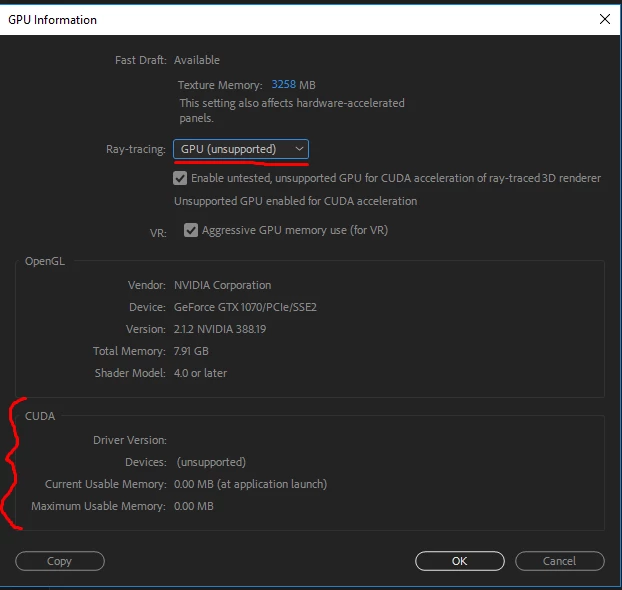This screenshot has width=622, height=590.
Task: Toggle Aggressive GPU memory use (for VR)
Action: click(191, 230)
